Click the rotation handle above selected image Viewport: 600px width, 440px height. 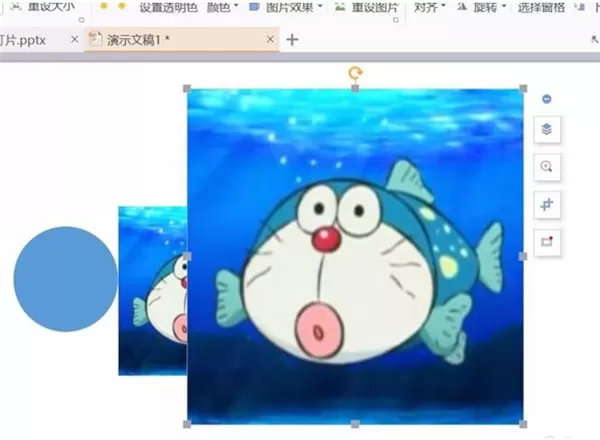355,72
